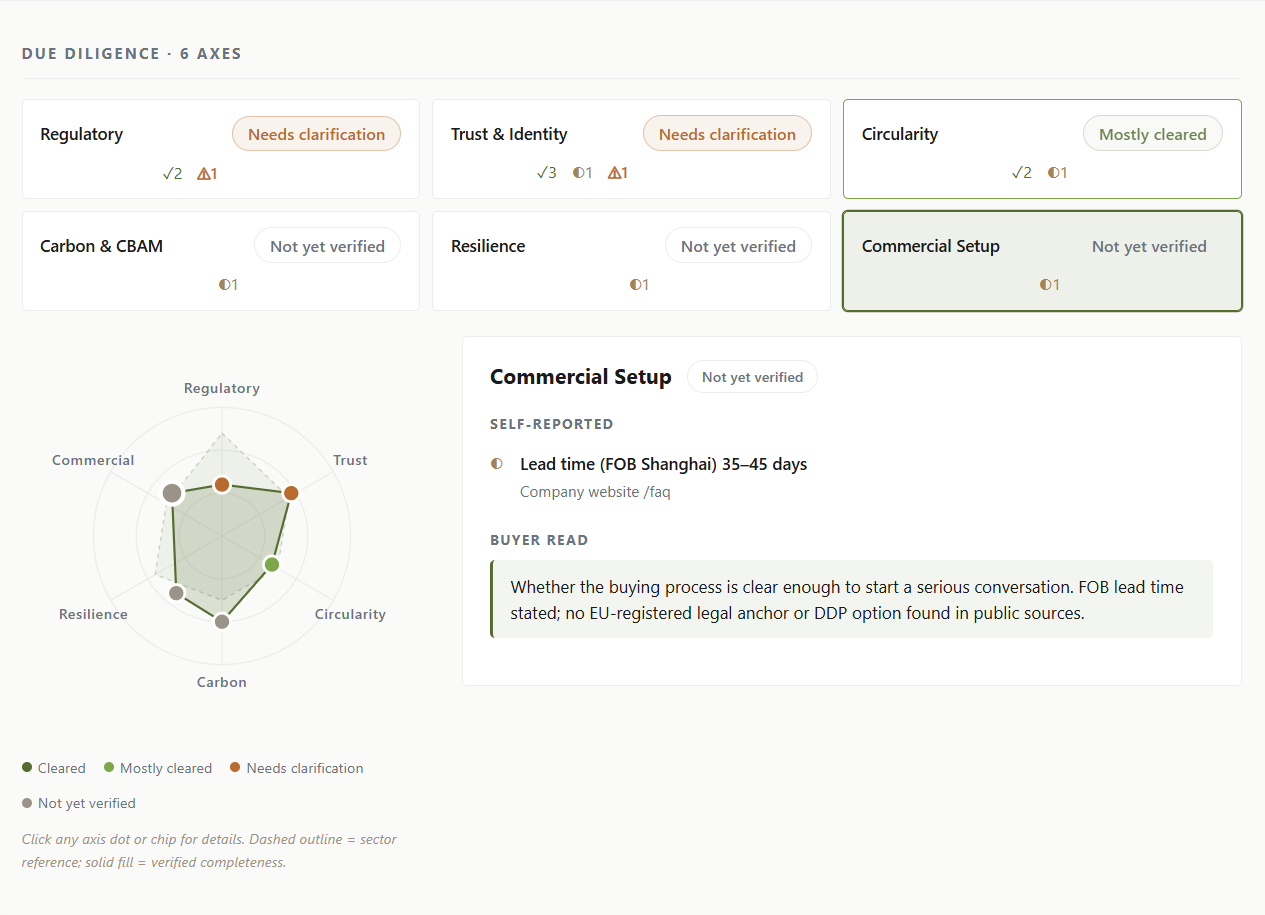Open the Trust & Identity axis card
This screenshot has width=1265, height=915.
pyautogui.click(x=631, y=149)
